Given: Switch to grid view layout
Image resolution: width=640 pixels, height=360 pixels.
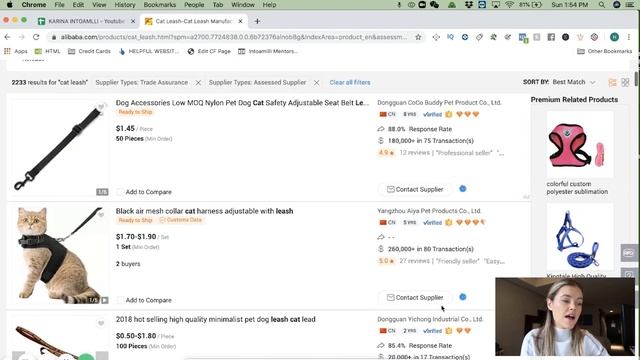Looking at the screenshot, I should 625,82.
